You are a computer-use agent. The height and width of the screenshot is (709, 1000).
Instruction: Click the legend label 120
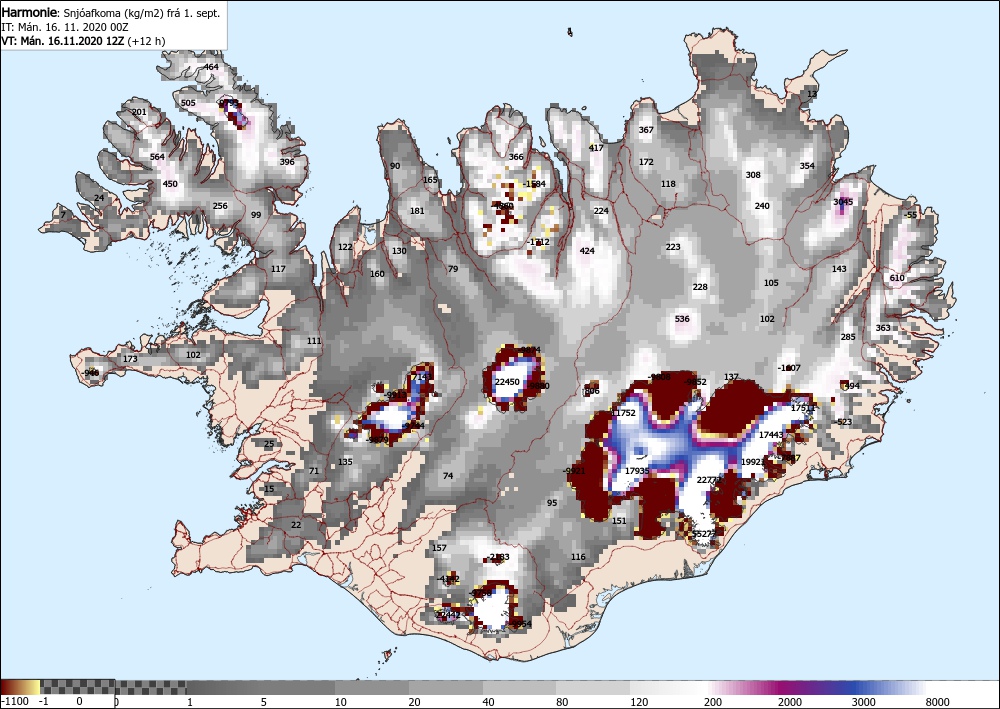tap(639, 702)
